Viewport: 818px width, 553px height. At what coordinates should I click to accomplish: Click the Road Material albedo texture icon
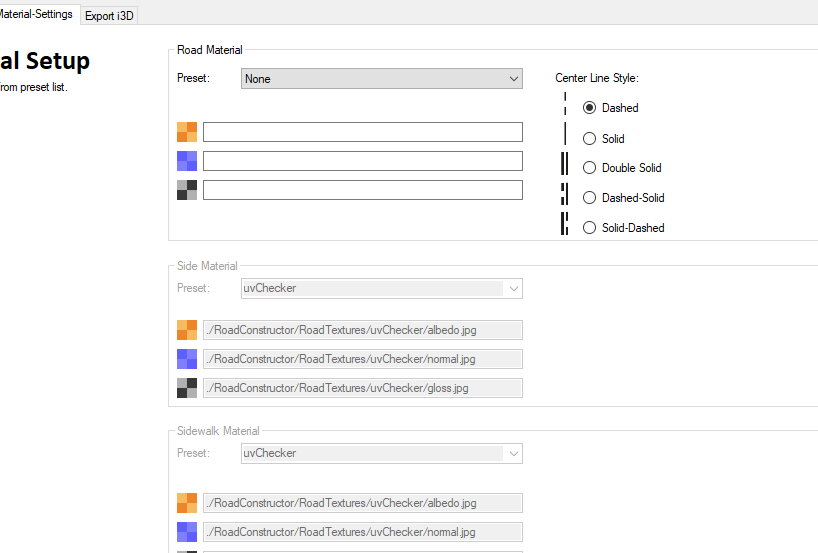point(187,132)
